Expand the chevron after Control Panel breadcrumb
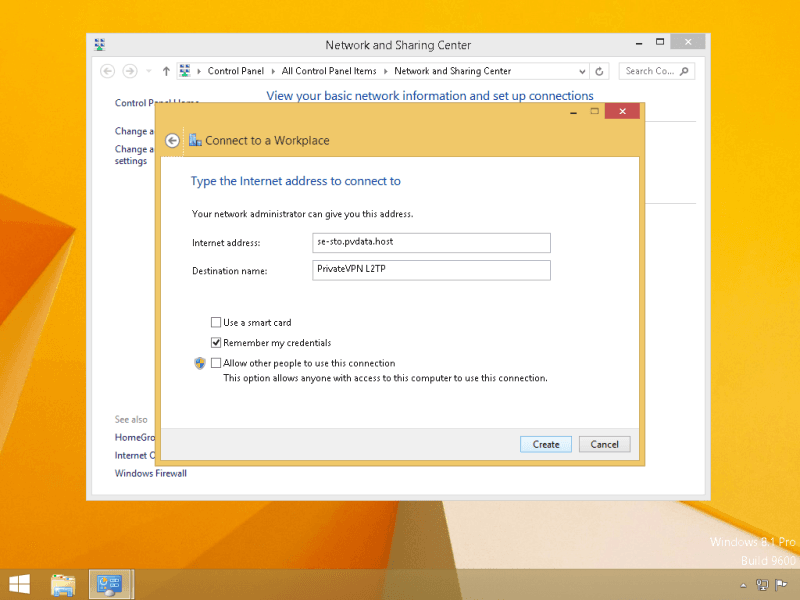800x600 pixels. (x=274, y=71)
